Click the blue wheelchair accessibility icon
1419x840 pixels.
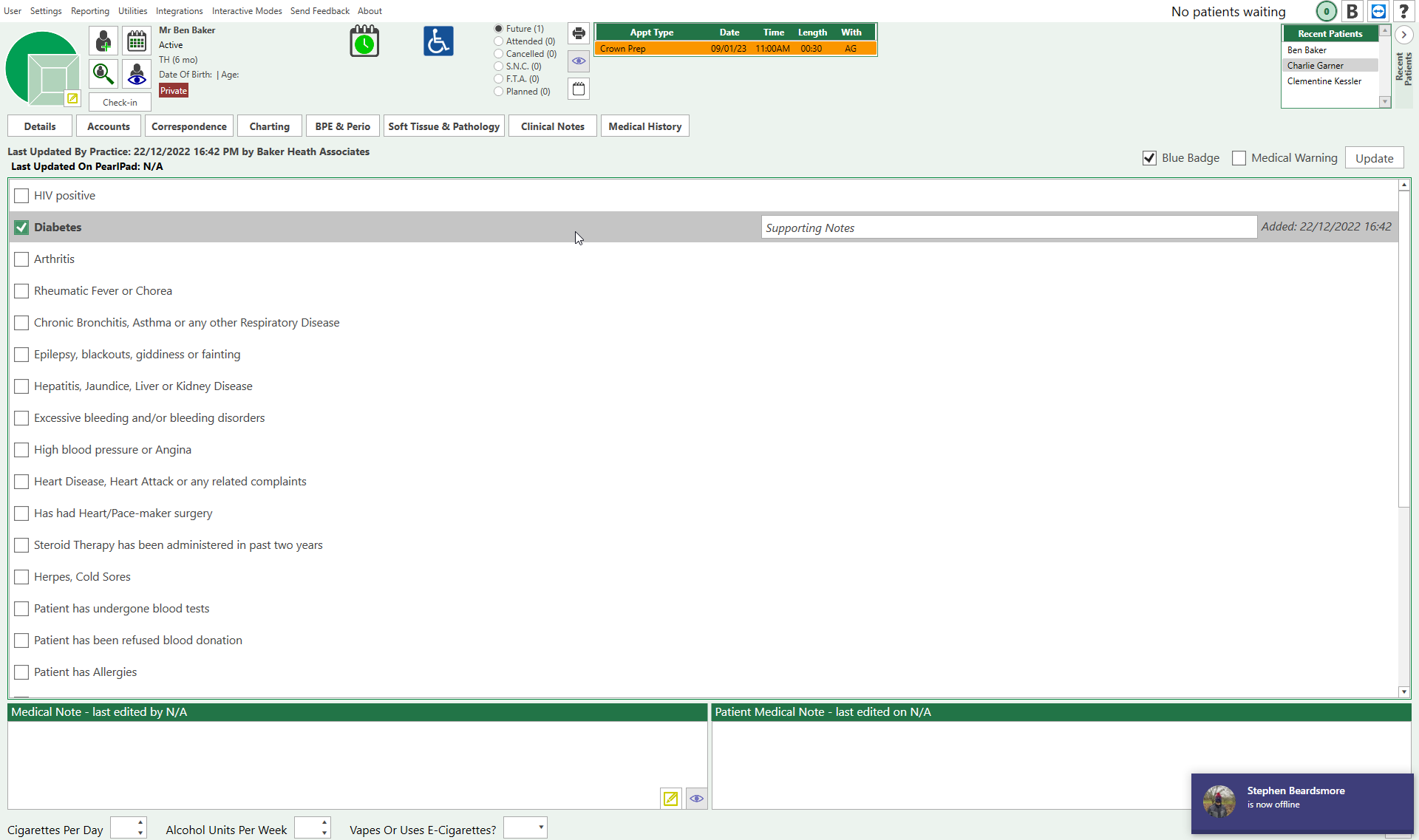click(x=438, y=41)
